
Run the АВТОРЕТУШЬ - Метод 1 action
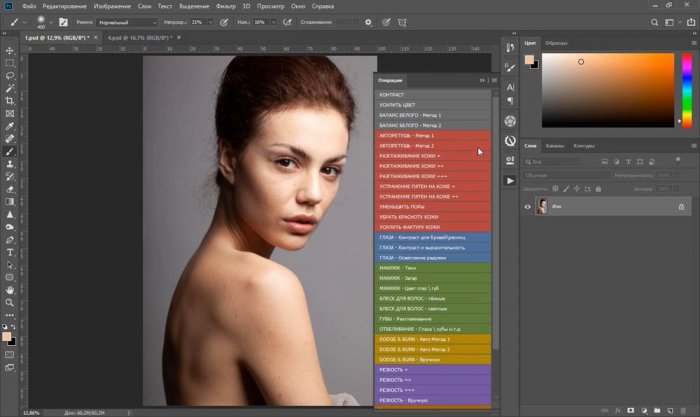click(435, 134)
